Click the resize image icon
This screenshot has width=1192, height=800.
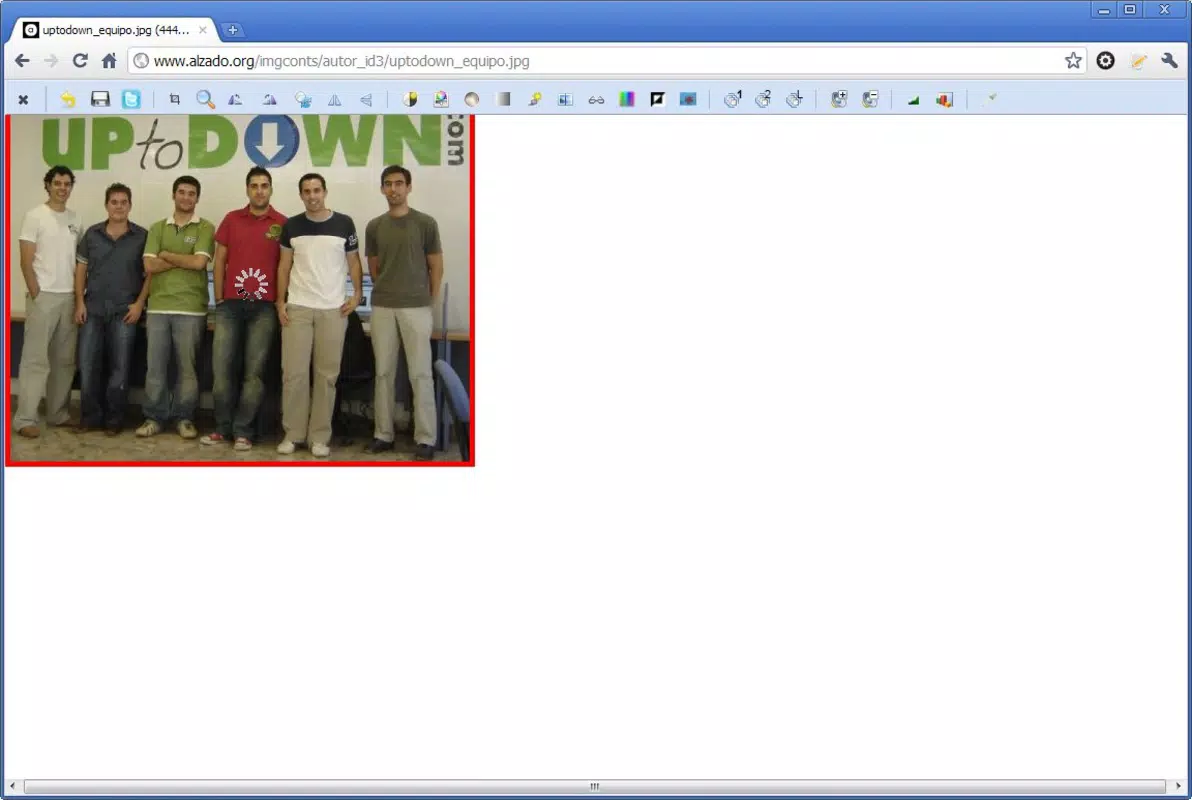point(303,99)
